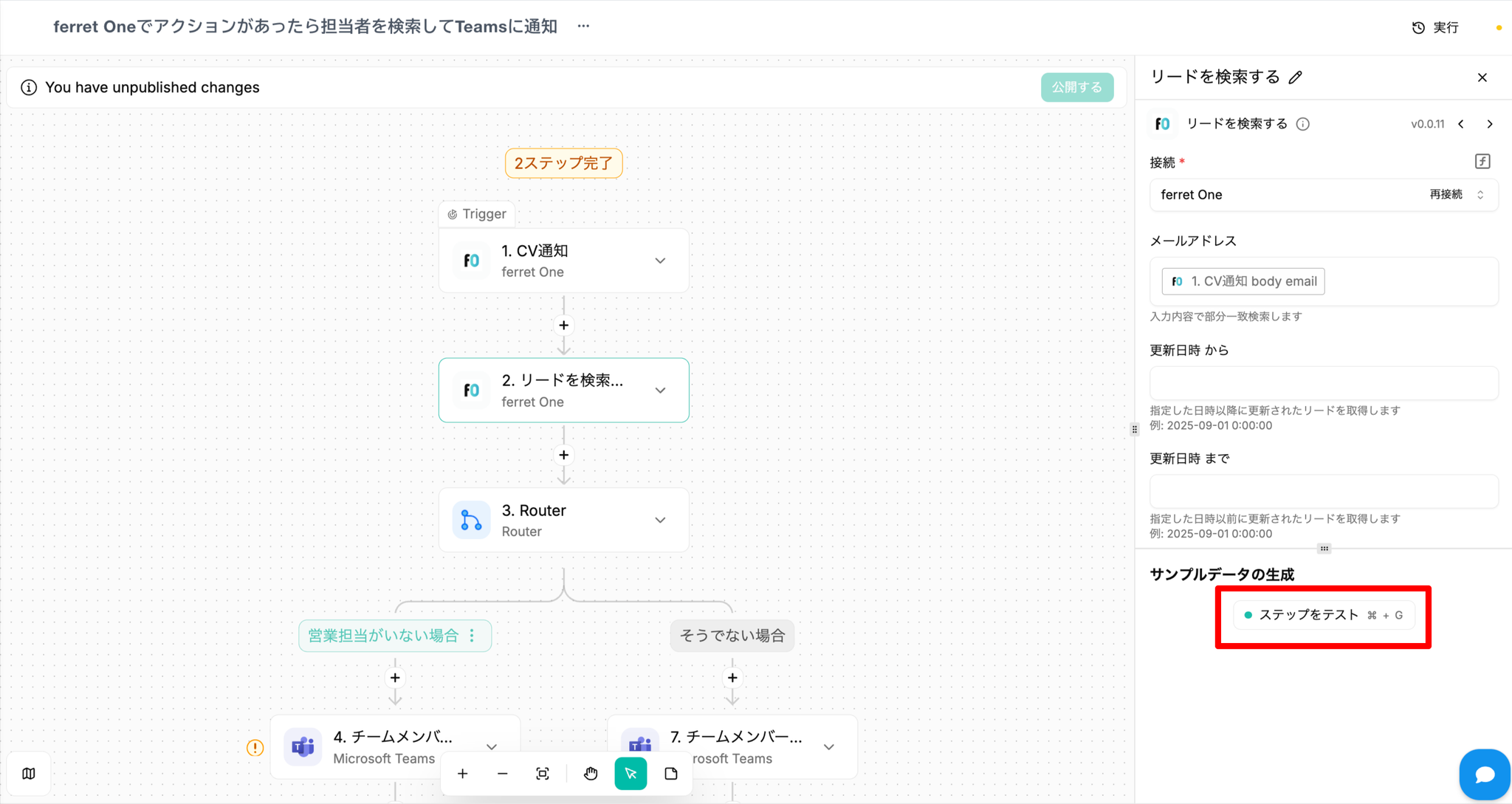Viewport: 1512px width, 804px height.
Task: Click the pencil icon to rename step
Action: [x=1296, y=78]
